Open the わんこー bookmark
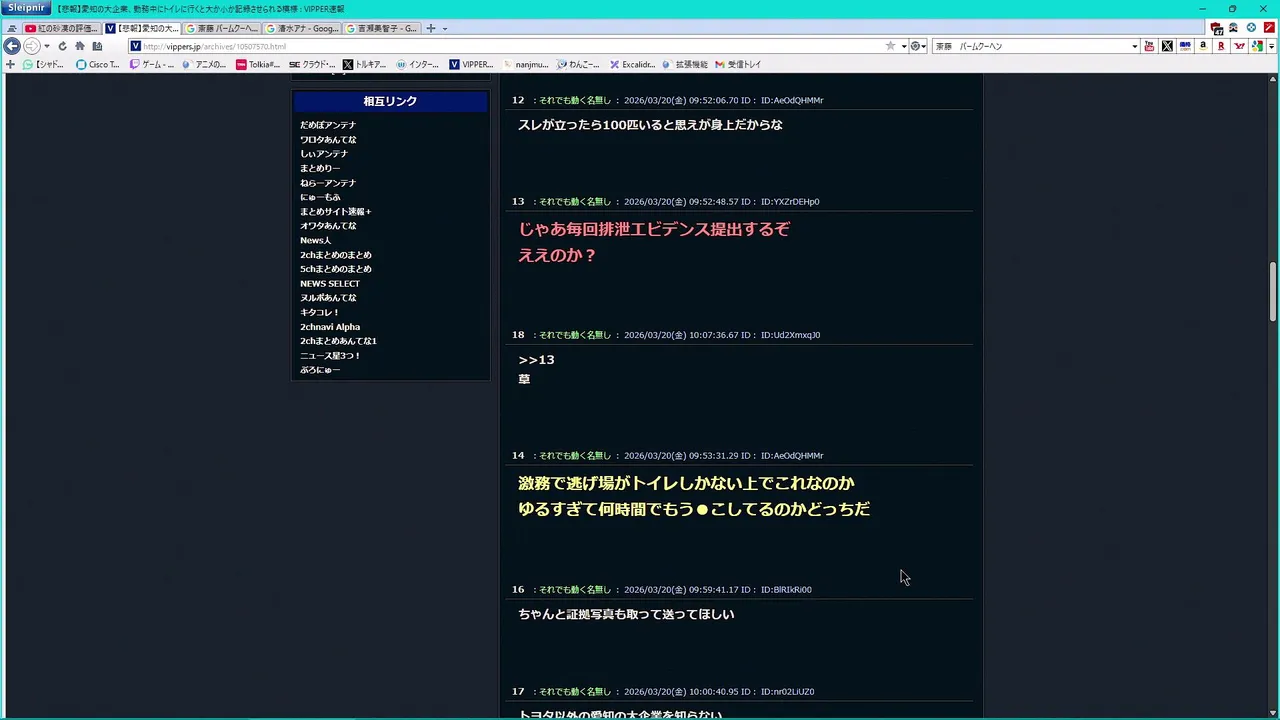The image size is (1280, 720). [x=578, y=64]
